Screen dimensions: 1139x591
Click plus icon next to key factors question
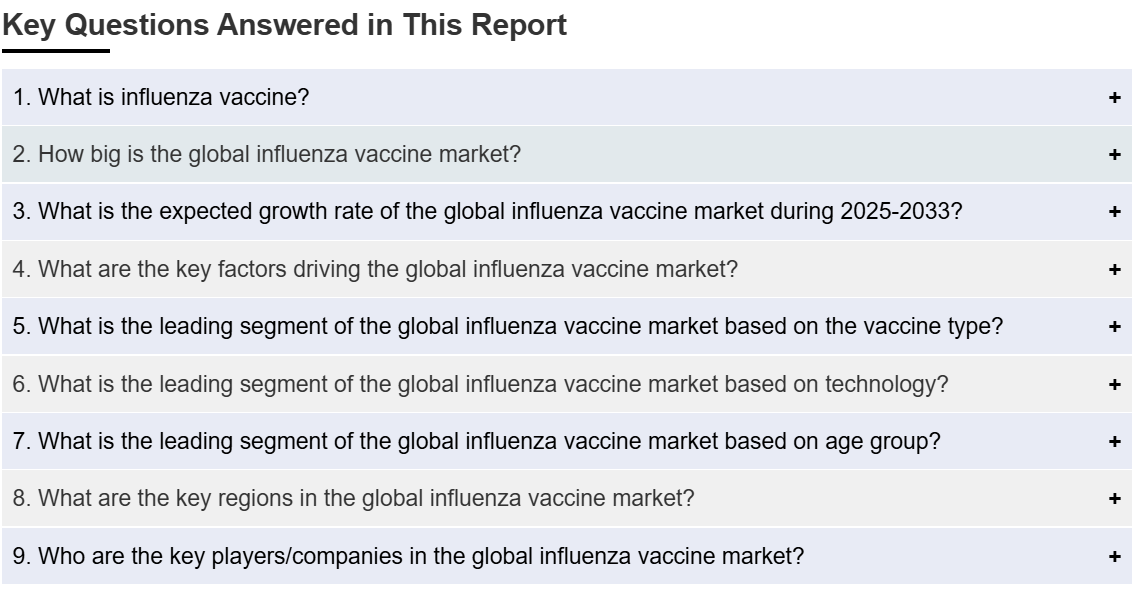pyautogui.click(x=1114, y=269)
